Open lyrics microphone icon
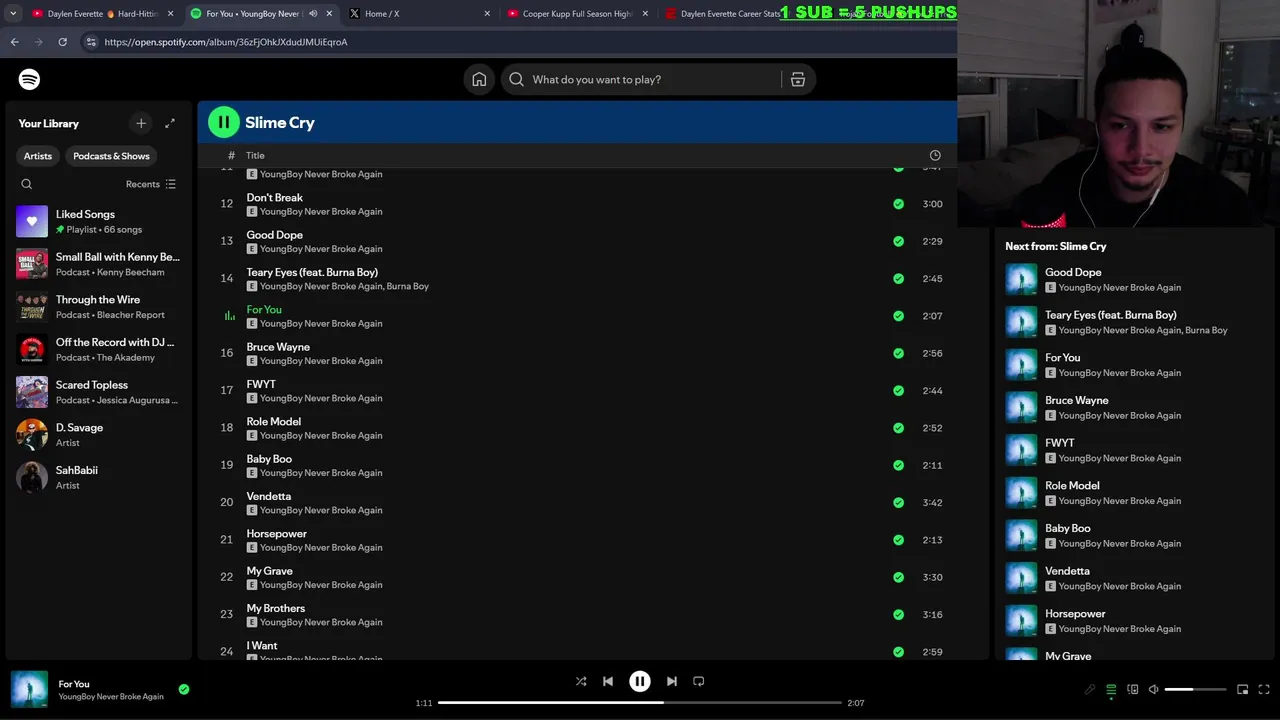The height and width of the screenshot is (720, 1280). point(1090,689)
